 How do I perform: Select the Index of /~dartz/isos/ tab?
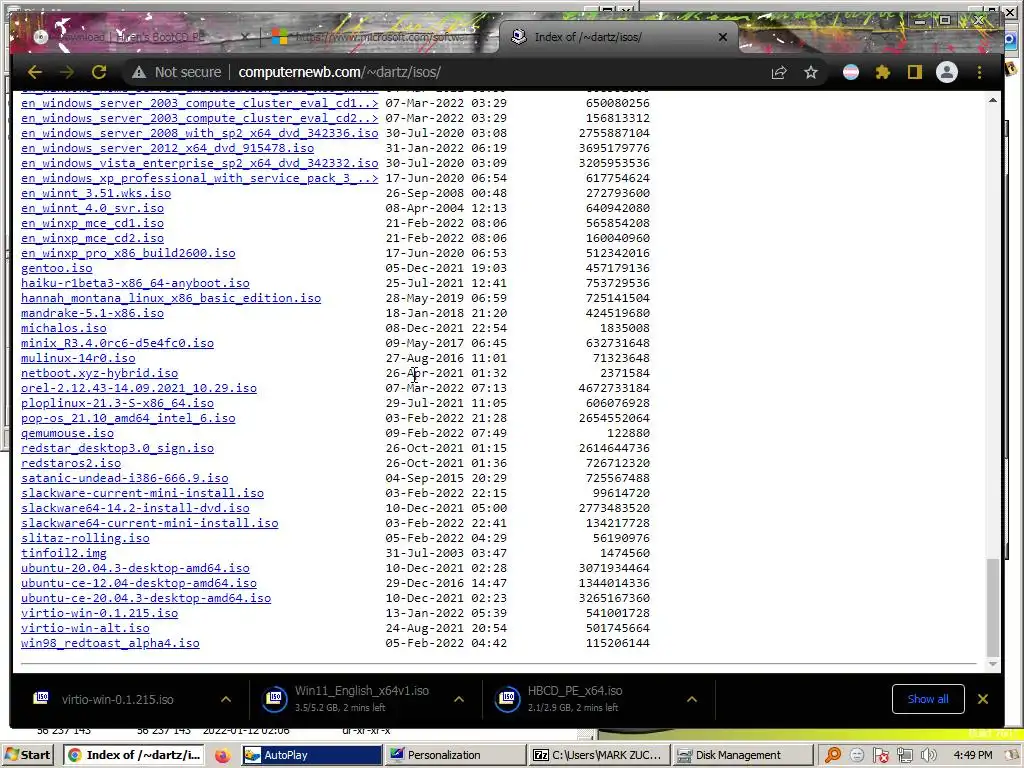tap(617, 37)
